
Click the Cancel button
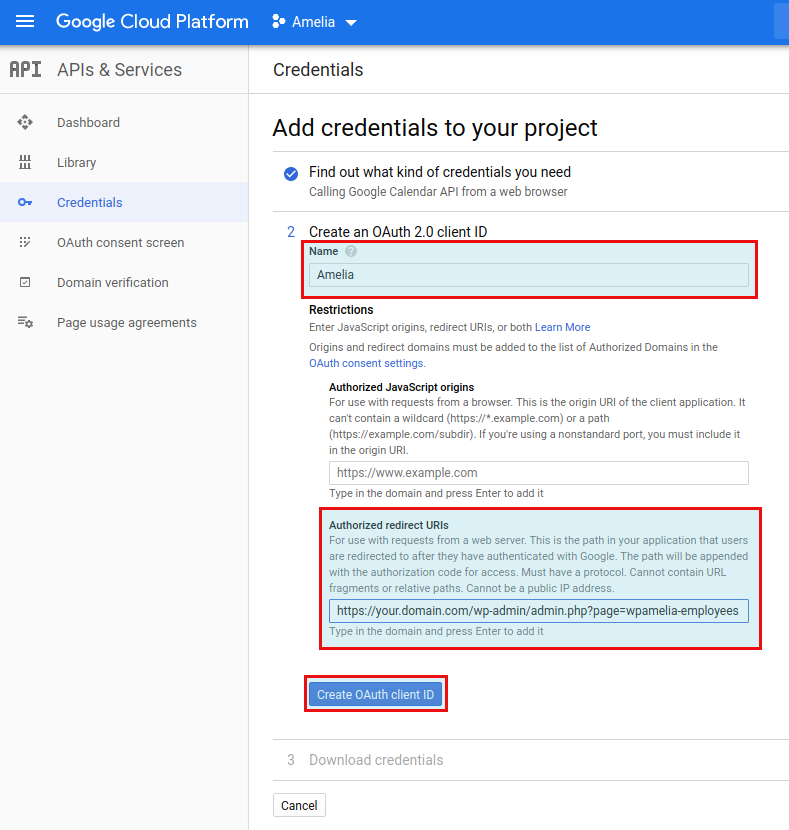point(299,805)
